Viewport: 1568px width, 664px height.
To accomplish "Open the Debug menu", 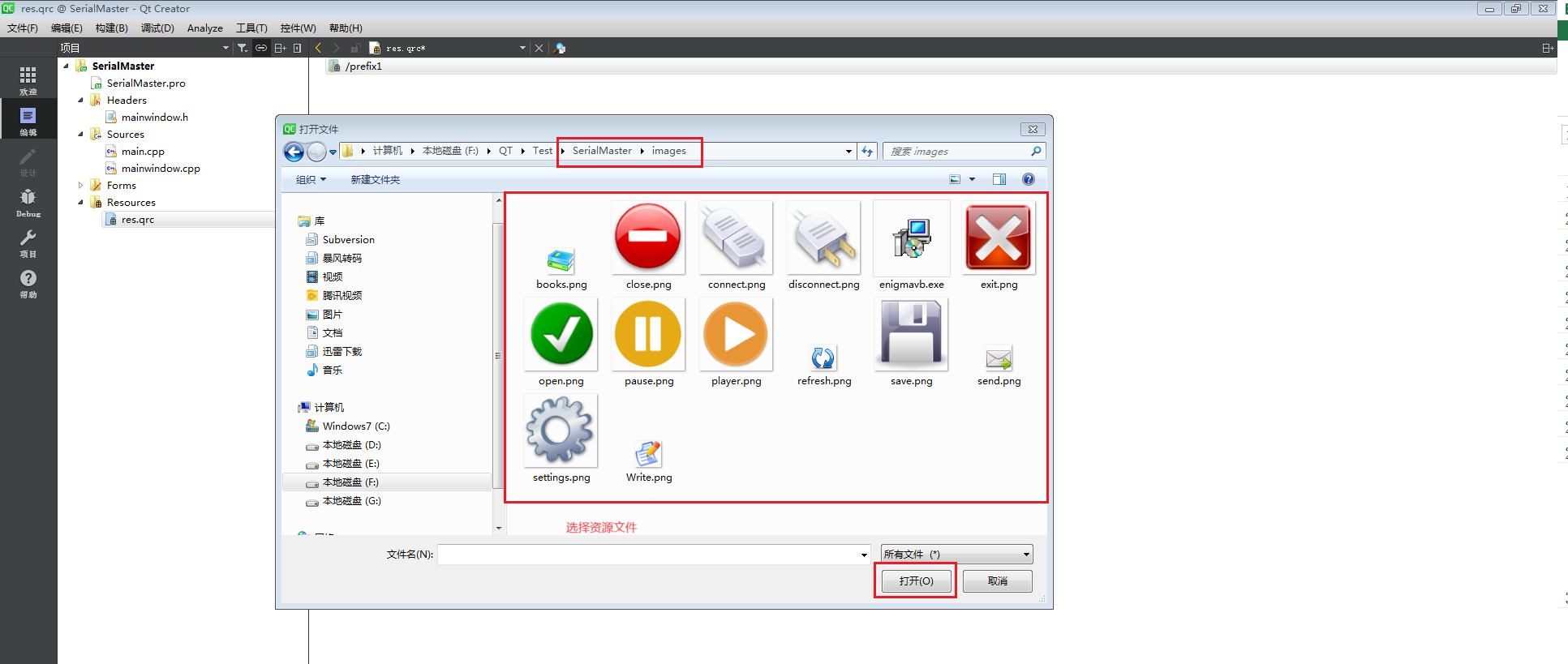I will point(157,28).
